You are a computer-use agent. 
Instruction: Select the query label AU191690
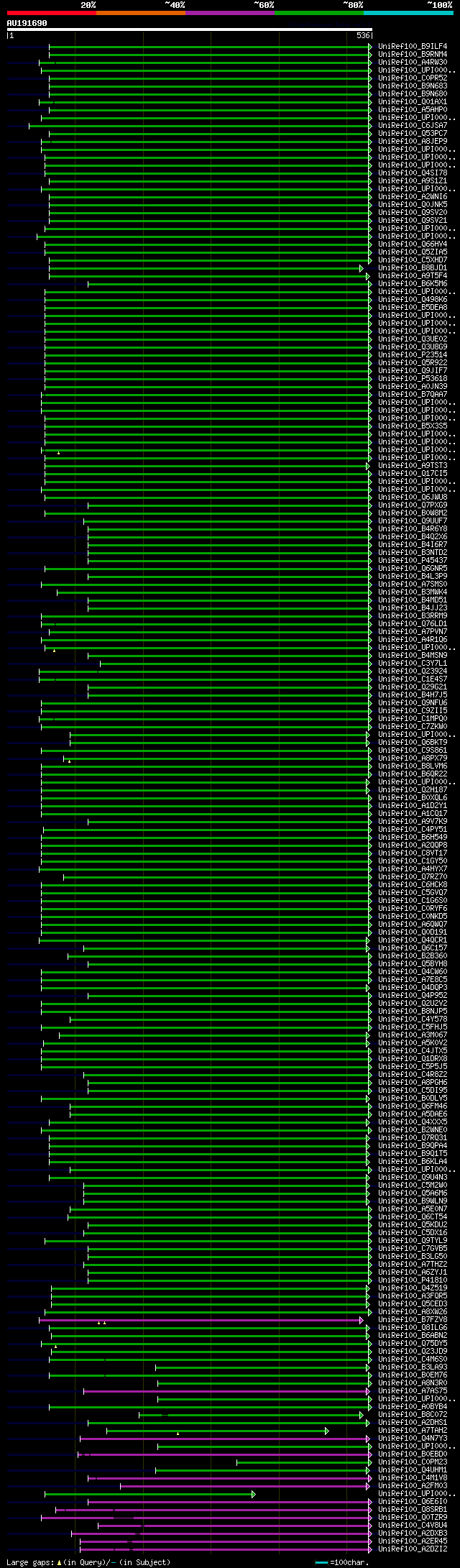[27, 23]
